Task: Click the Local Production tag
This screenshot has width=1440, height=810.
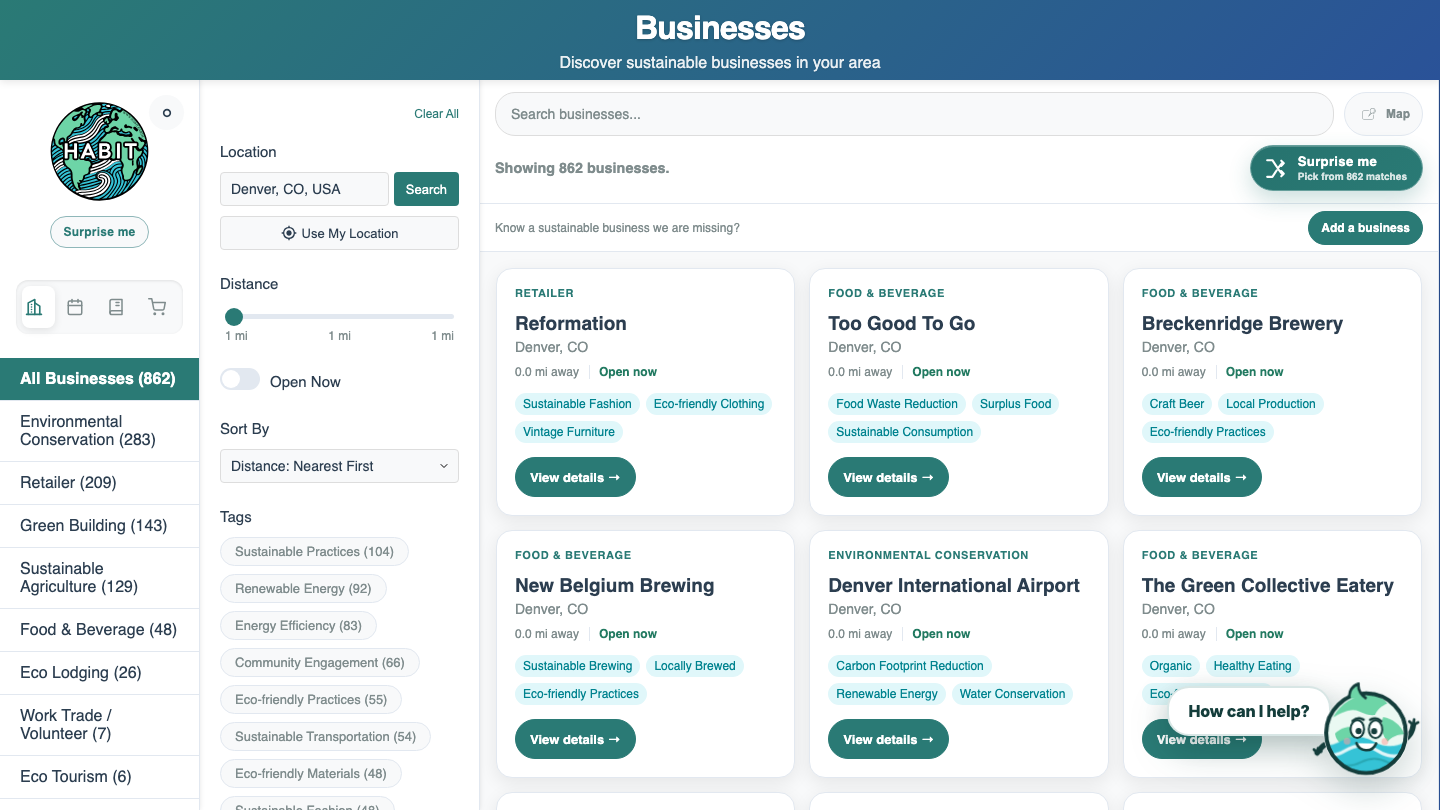Action: (1271, 404)
